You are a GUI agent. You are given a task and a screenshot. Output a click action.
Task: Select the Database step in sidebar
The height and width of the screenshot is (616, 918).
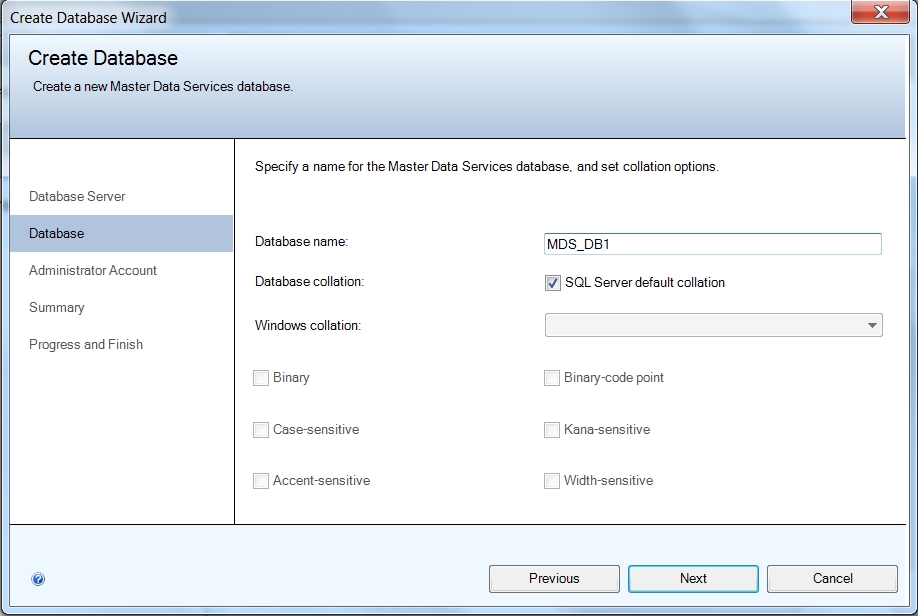(57, 233)
